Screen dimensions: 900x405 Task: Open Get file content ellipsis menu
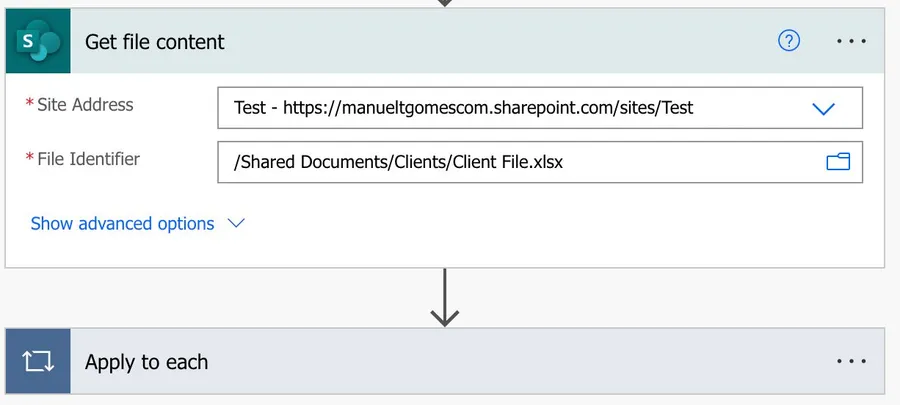tap(851, 41)
